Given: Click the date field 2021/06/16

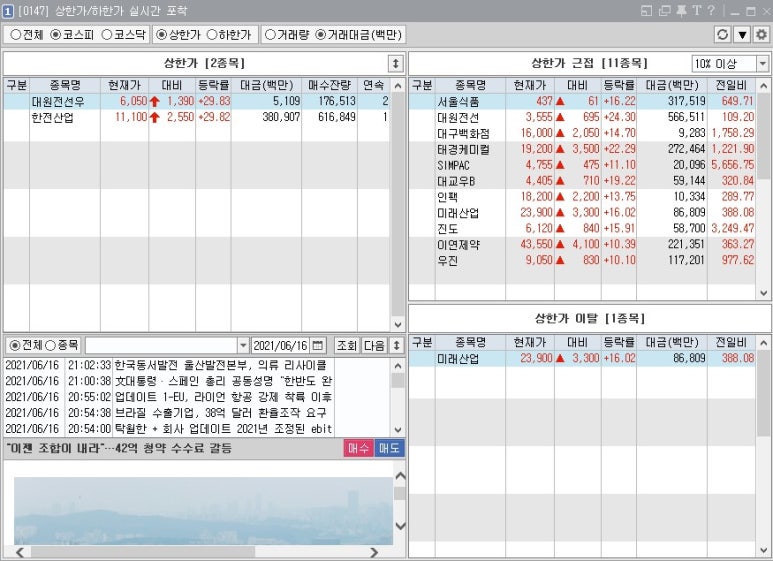Looking at the screenshot, I should [x=280, y=345].
